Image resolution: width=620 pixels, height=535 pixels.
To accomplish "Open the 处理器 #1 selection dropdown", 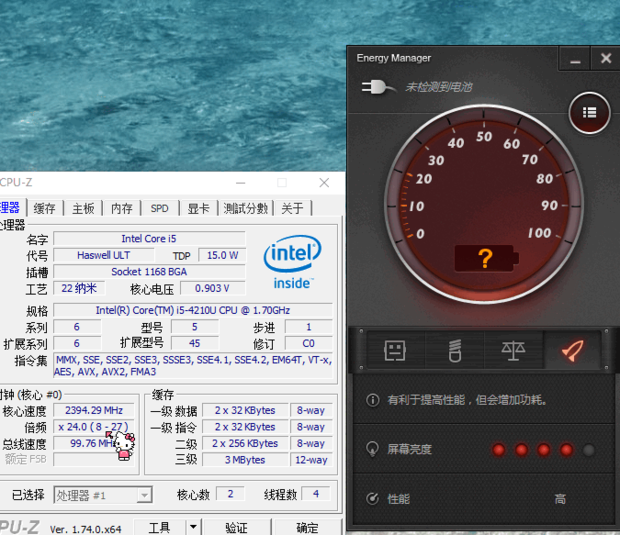I will 103,495.
